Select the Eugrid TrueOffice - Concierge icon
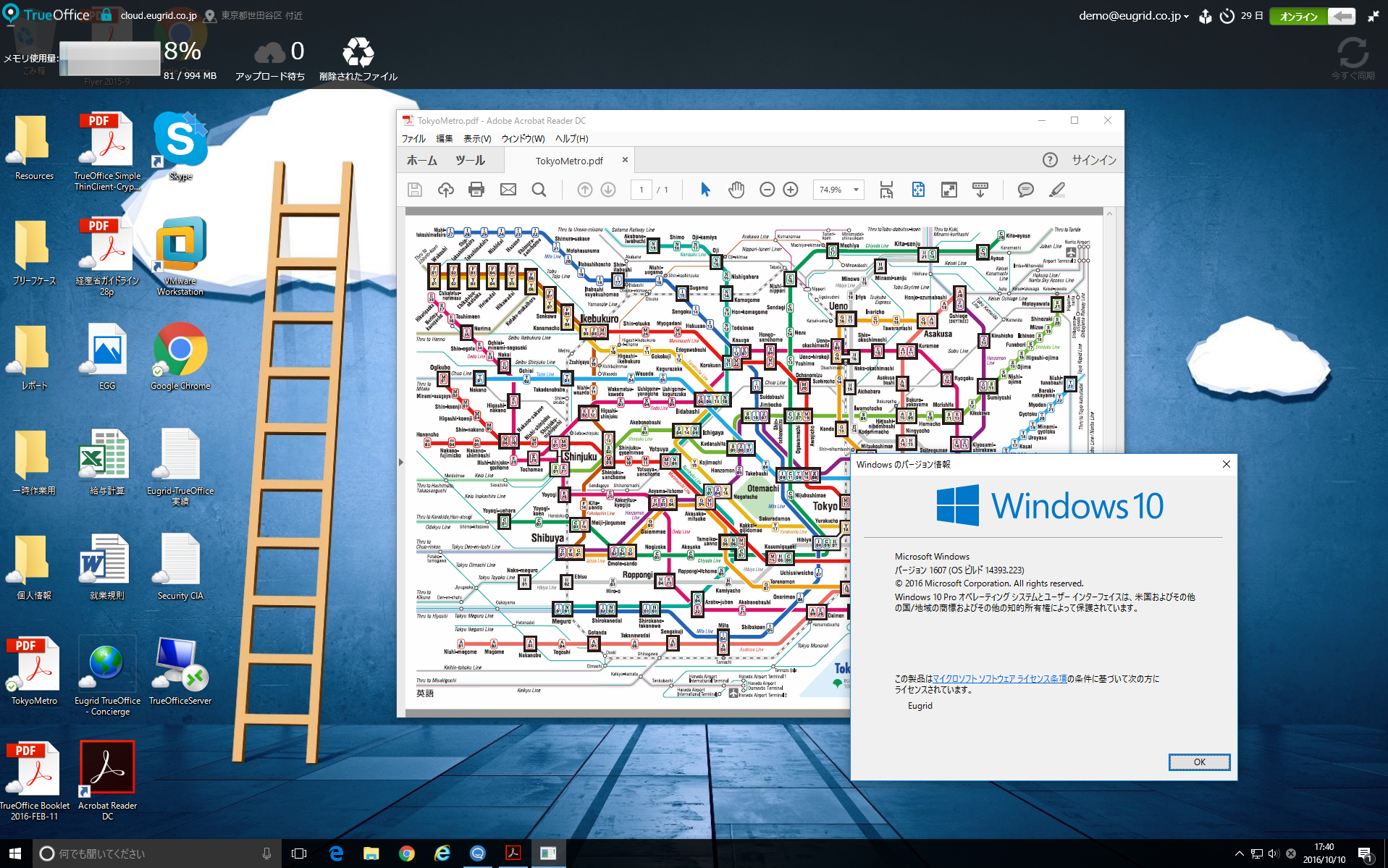Image resolution: width=1388 pixels, height=868 pixels. click(107, 676)
